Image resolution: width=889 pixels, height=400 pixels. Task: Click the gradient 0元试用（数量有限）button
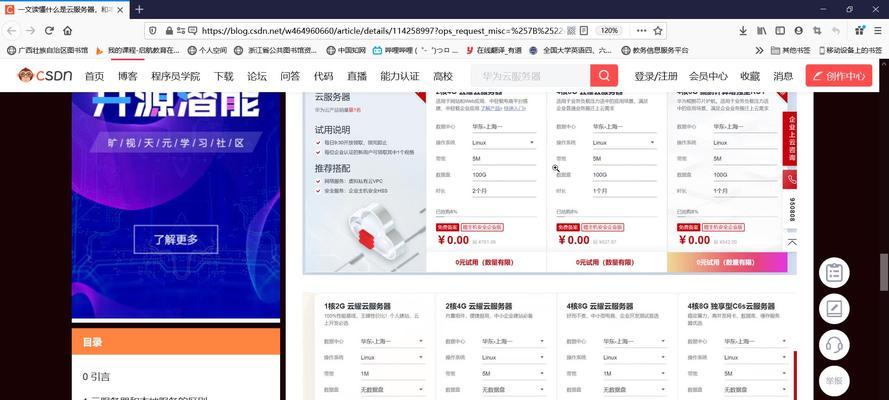pos(727,262)
